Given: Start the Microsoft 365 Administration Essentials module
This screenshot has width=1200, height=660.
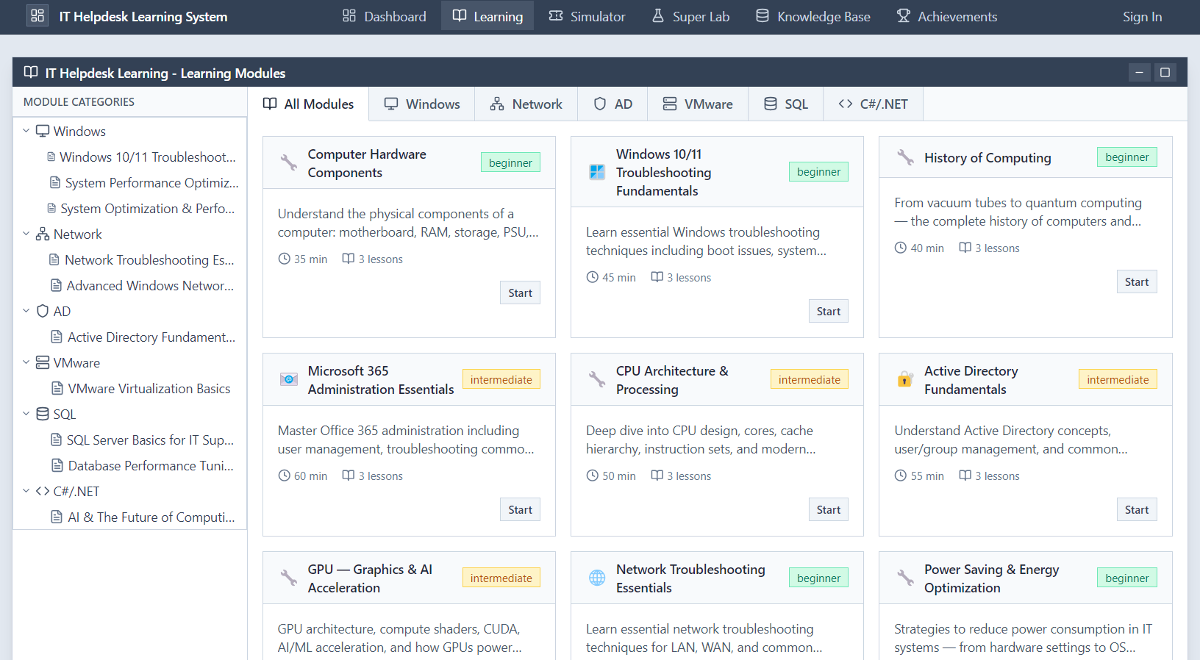Looking at the screenshot, I should 520,510.
